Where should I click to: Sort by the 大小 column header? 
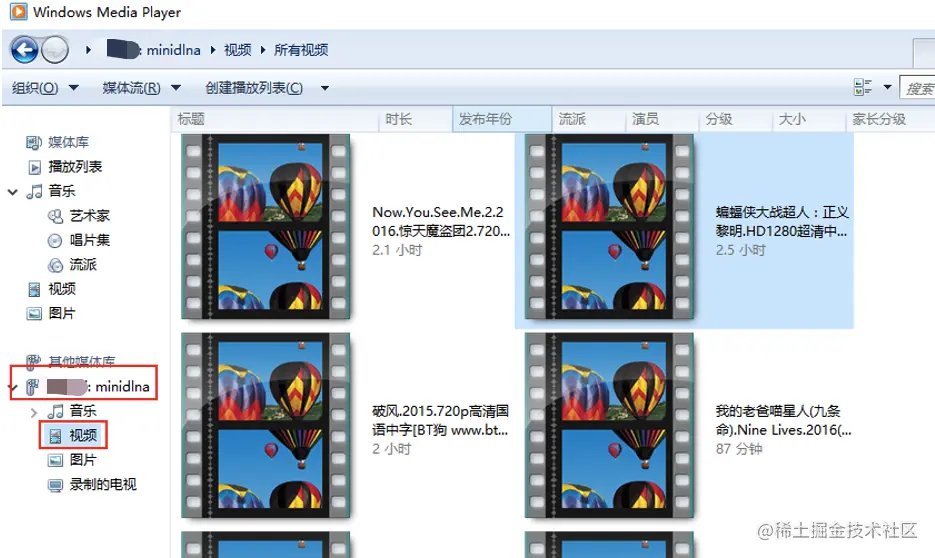809,119
